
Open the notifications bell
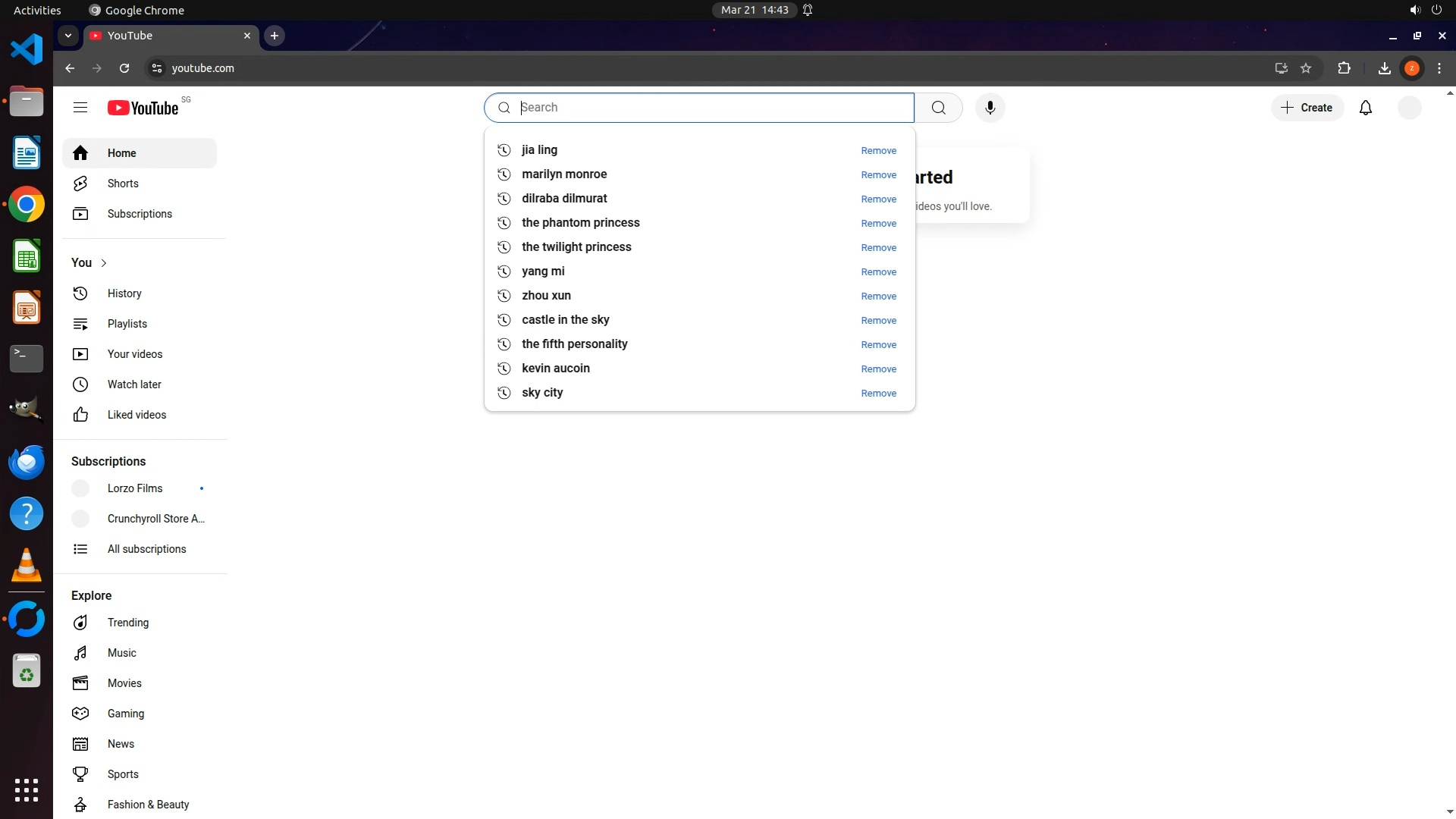pos(1366,108)
